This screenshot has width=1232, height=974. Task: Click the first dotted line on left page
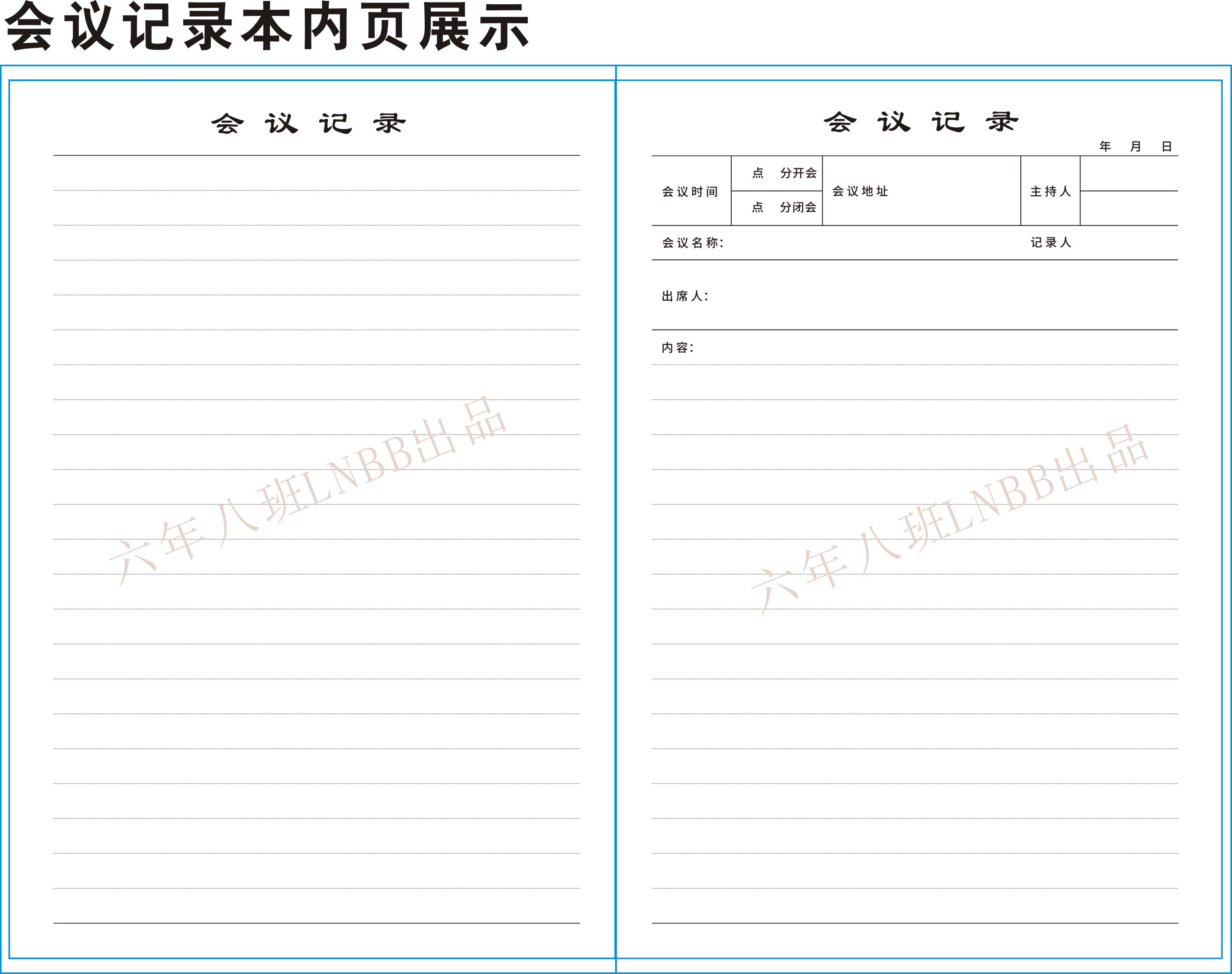(317, 190)
